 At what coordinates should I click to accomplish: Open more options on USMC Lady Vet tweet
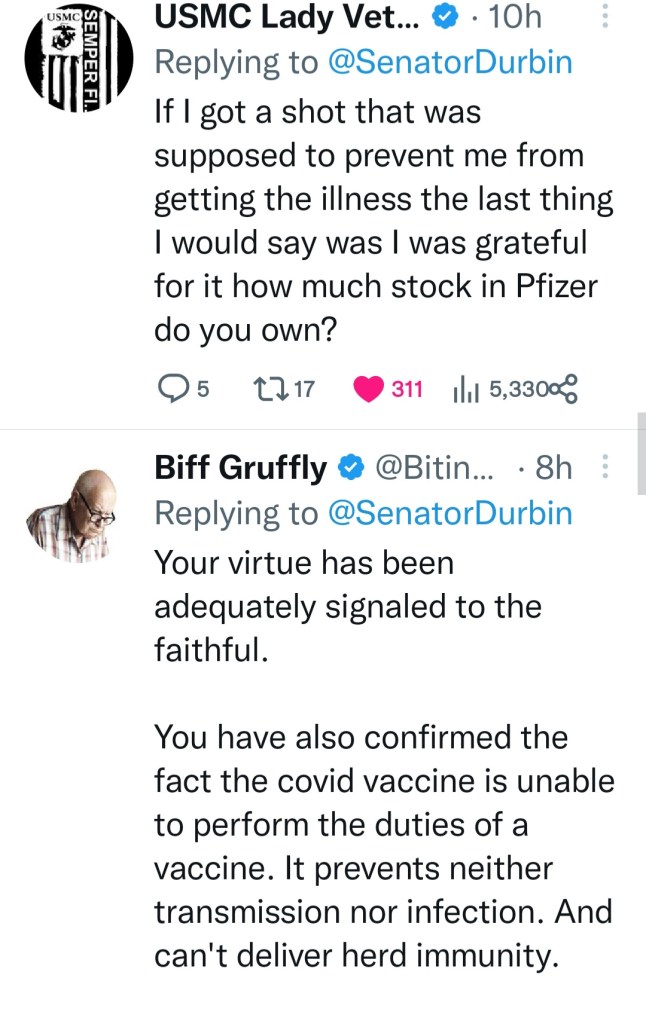point(603,17)
